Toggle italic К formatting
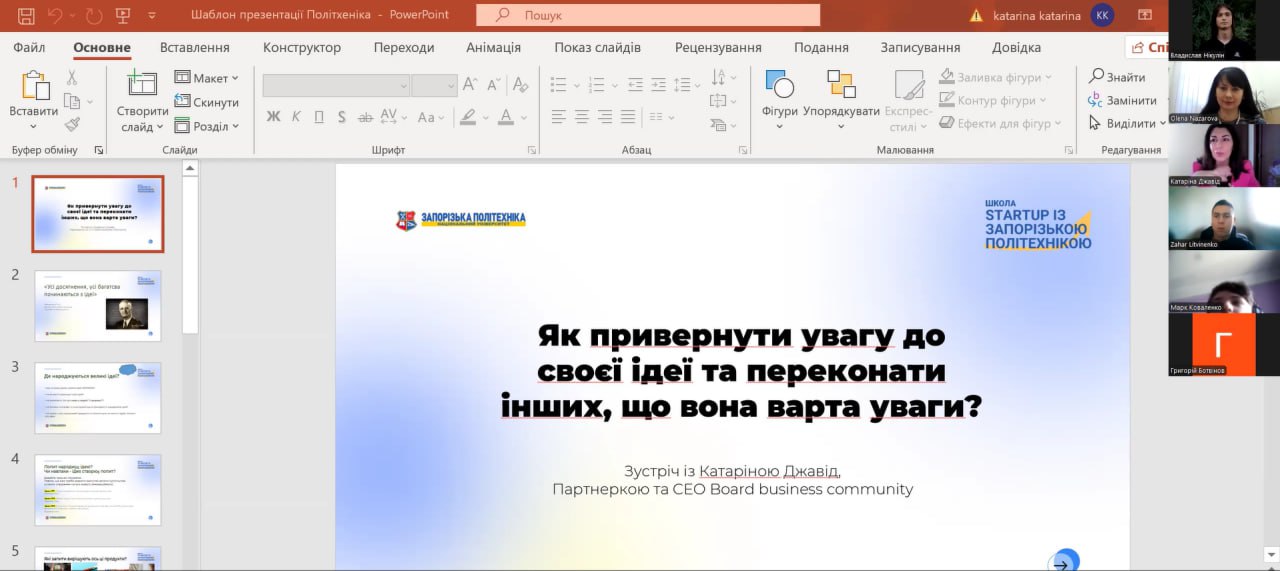 tap(296, 117)
